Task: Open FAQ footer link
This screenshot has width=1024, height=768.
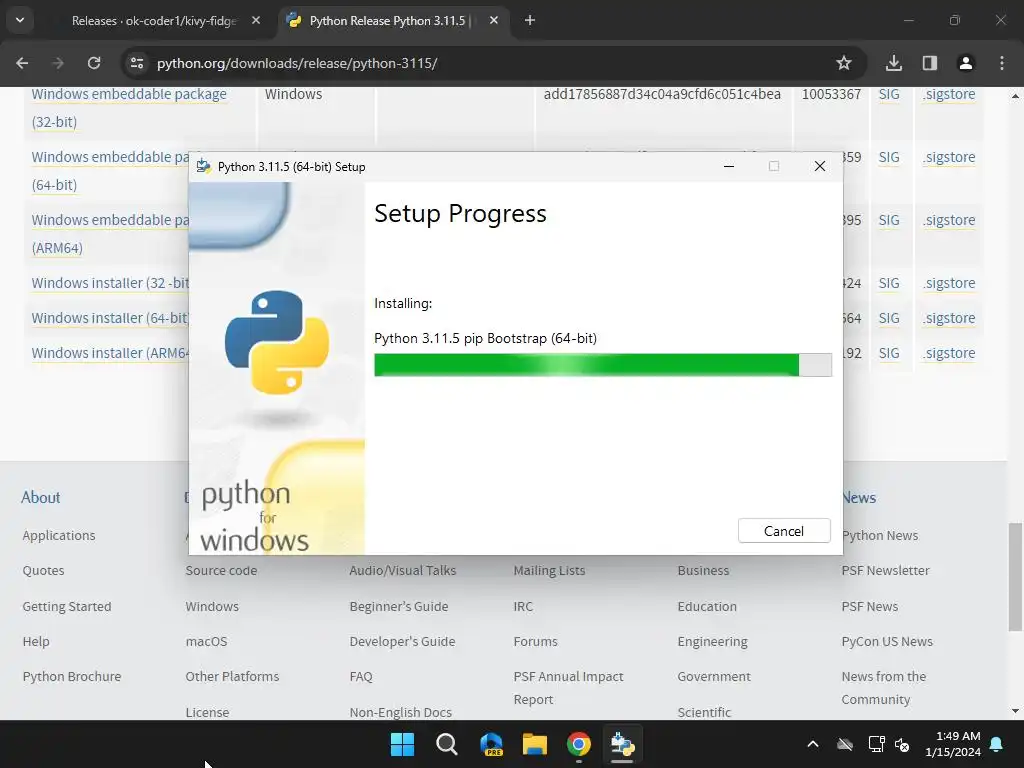Action: [361, 677]
